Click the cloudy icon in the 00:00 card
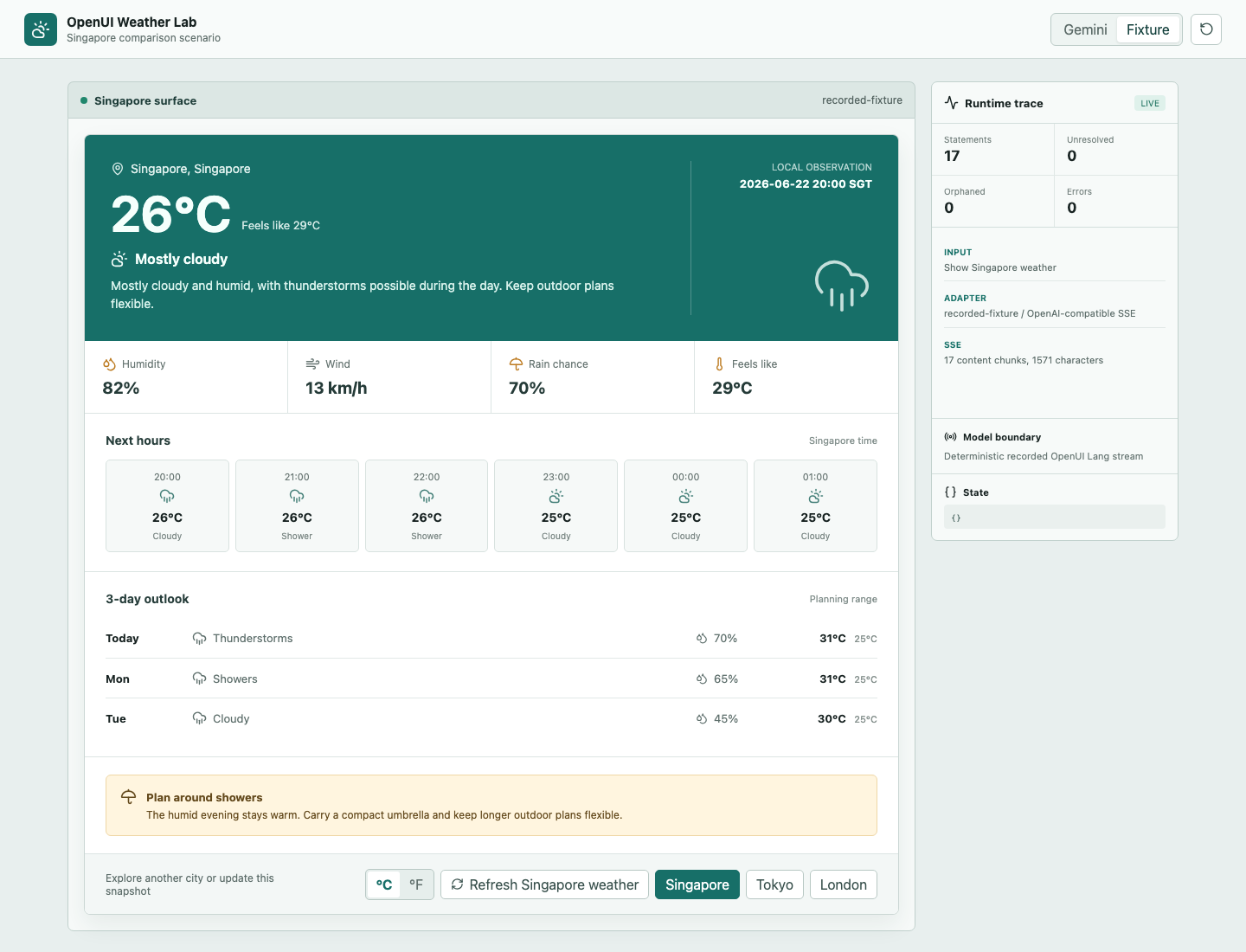Image resolution: width=1246 pixels, height=952 pixels. click(686, 496)
